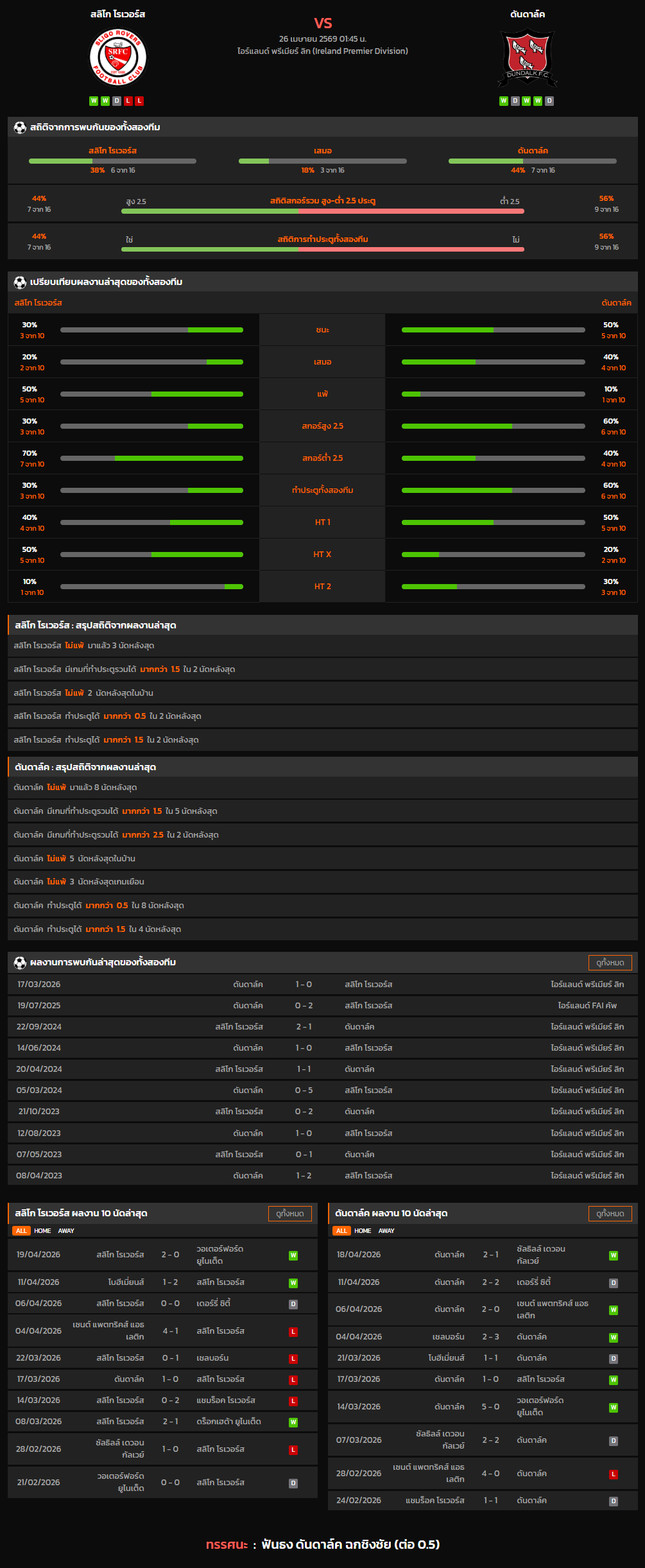The width and height of the screenshot is (645, 1568).
Task: Click the first green W badge under Sligo Rovers crest
Action: click(94, 101)
